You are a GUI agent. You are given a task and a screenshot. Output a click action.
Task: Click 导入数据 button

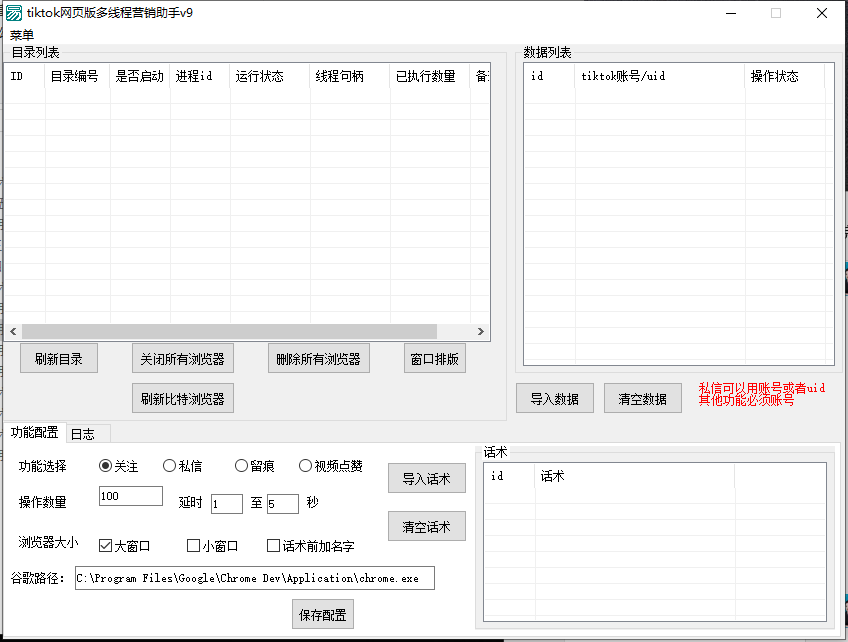click(x=555, y=398)
